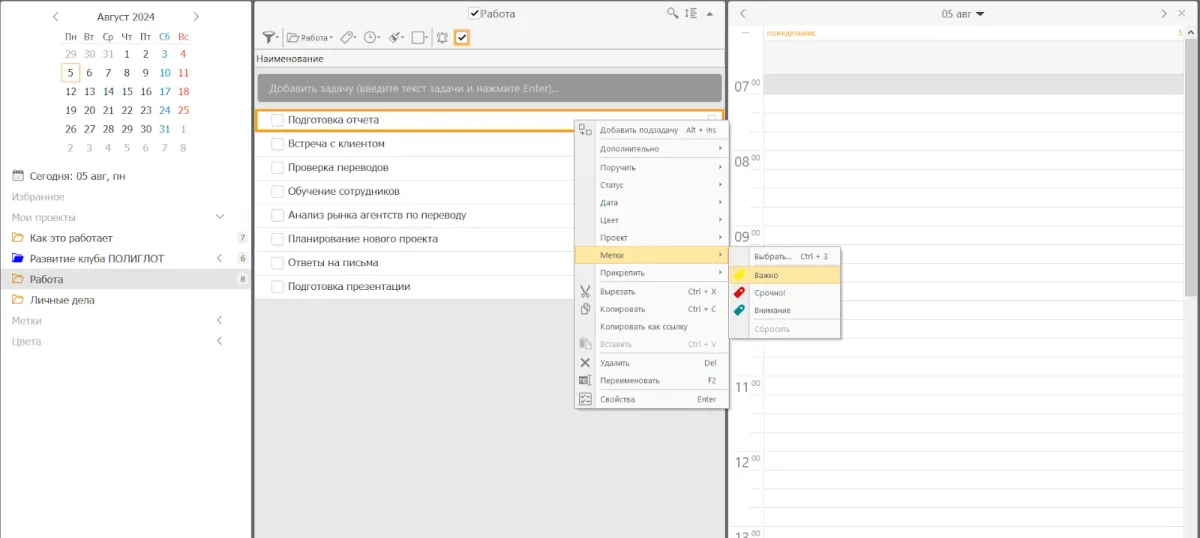Collapse the Мои проекты section

click(220, 217)
